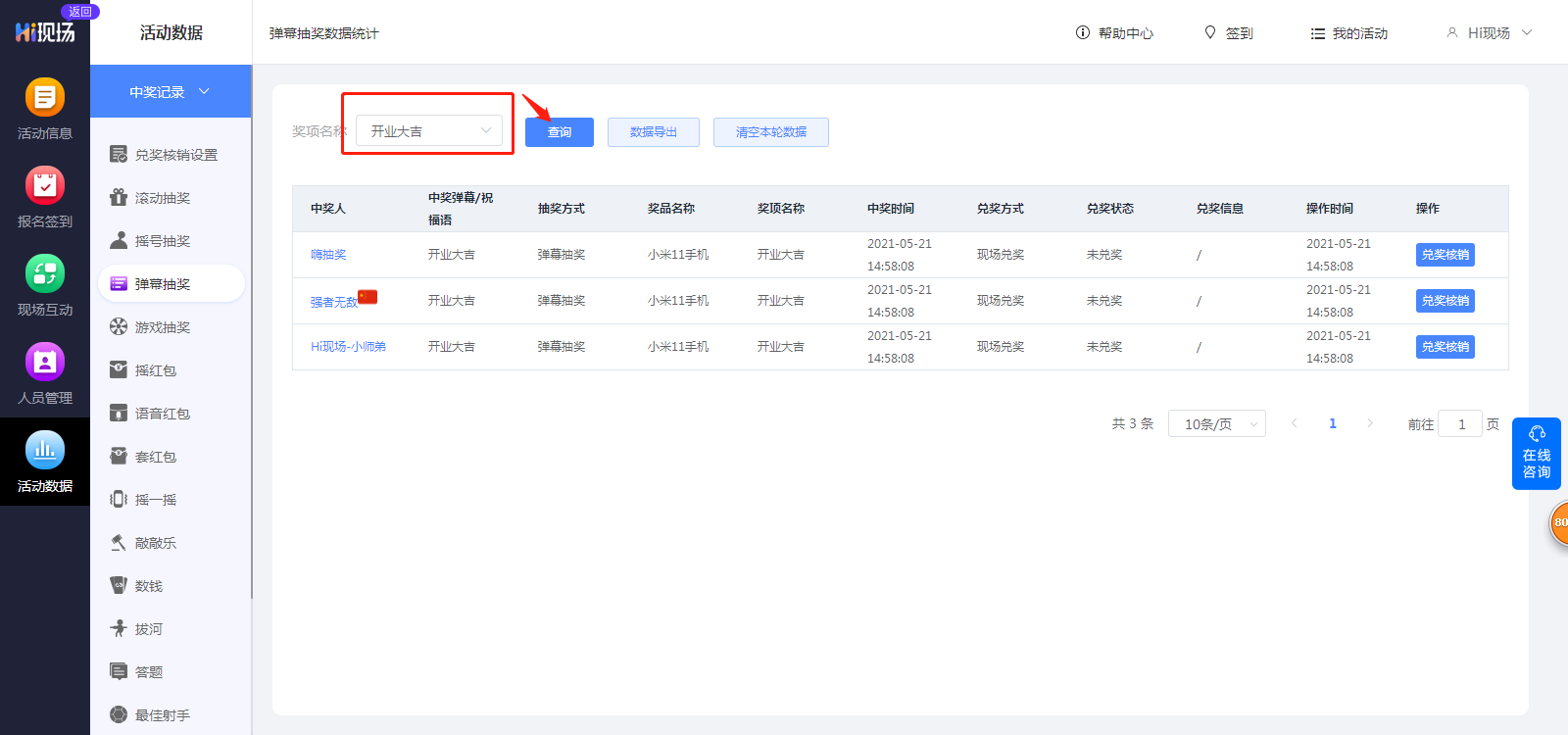This screenshot has height=735, width=1568.
Task: Click 答题 quiz icon
Action: [x=119, y=671]
